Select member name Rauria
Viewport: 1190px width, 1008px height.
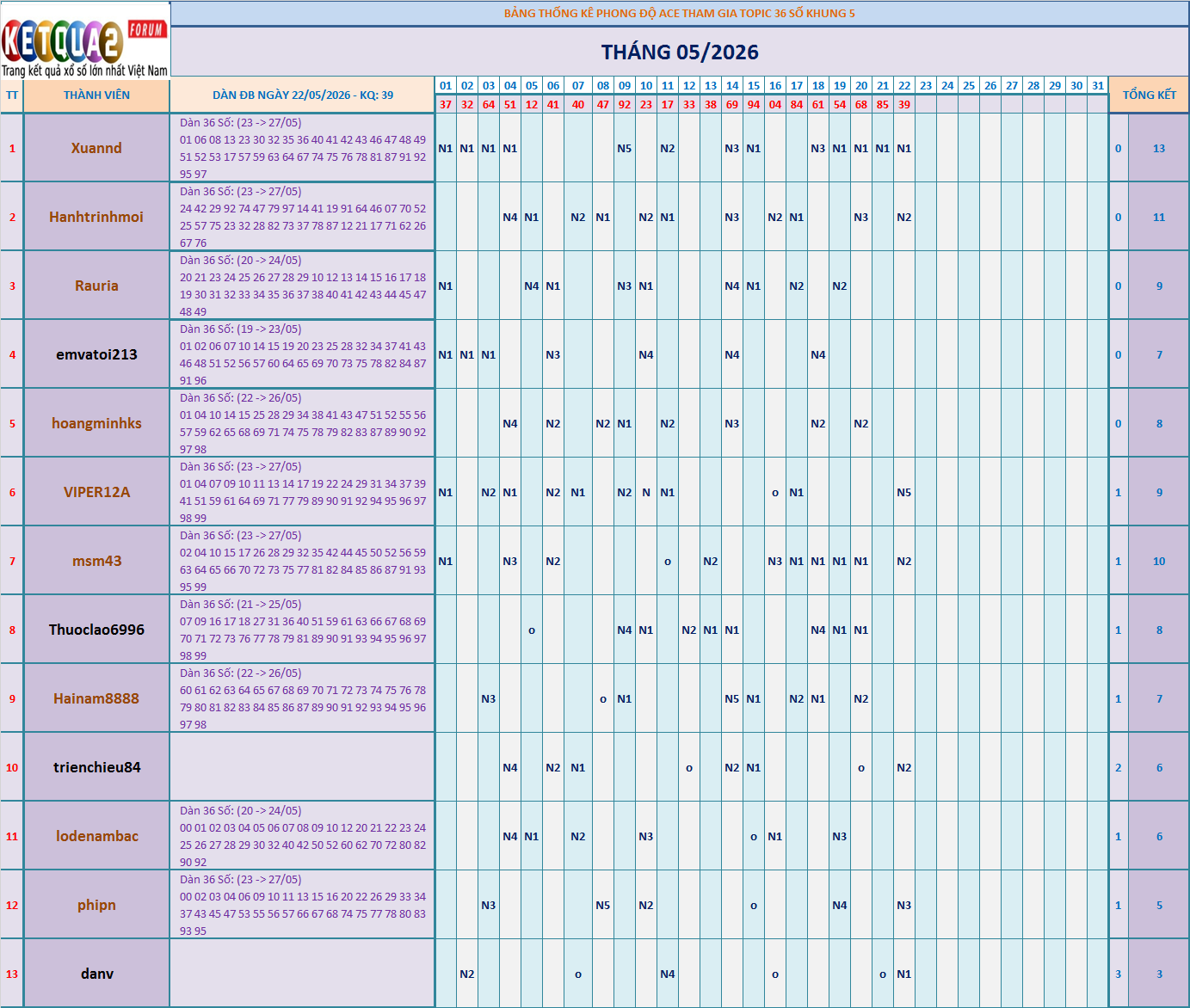click(x=96, y=286)
